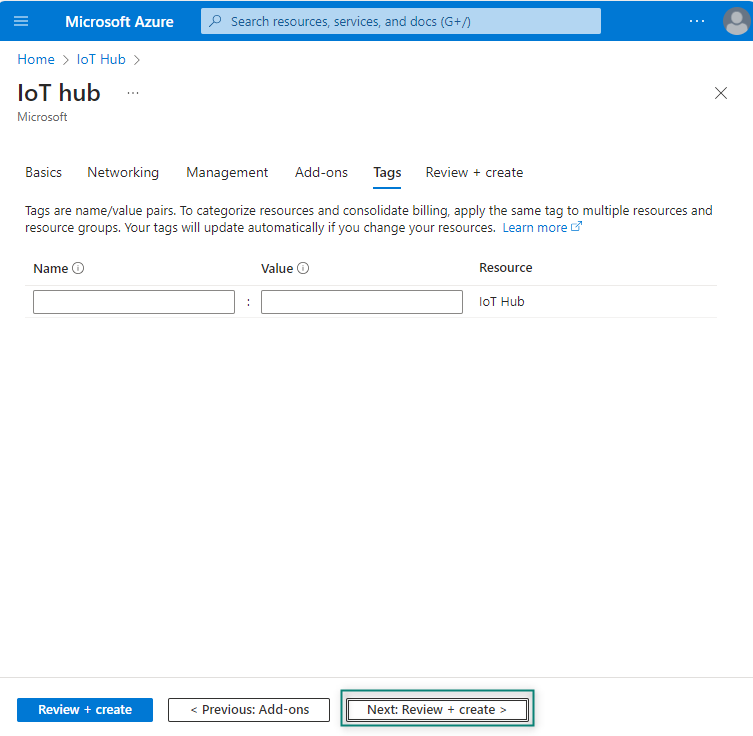Close the IoT hub pane
The image size is (753, 736).
pyautogui.click(x=721, y=93)
